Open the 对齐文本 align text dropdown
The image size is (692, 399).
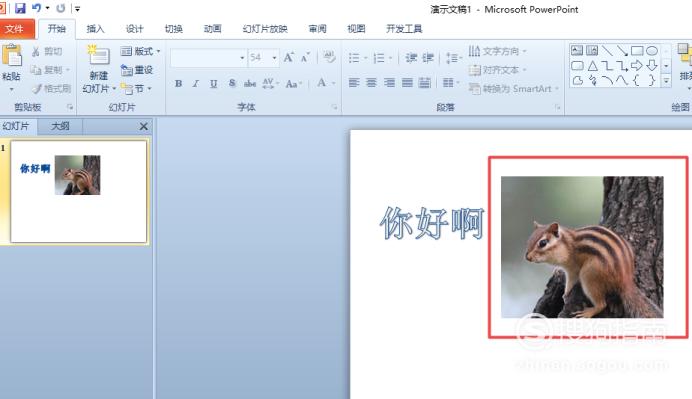point(497,70)
